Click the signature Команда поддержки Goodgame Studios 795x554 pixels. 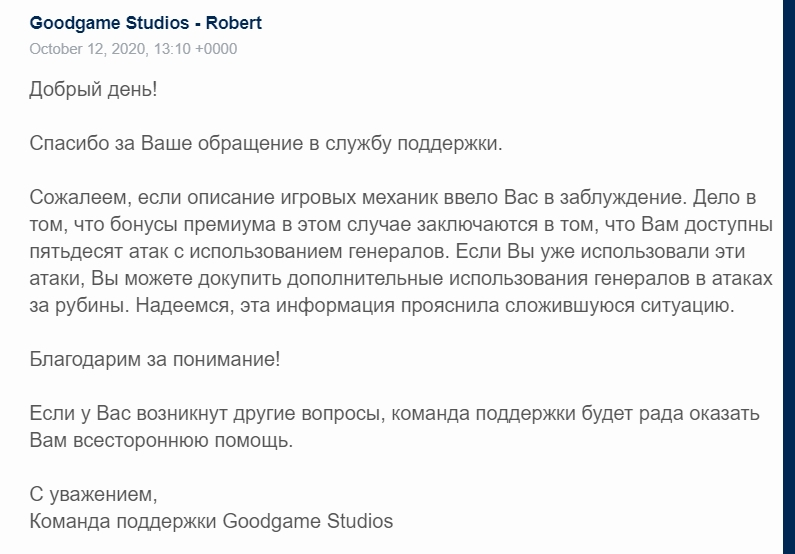(211, 521)
